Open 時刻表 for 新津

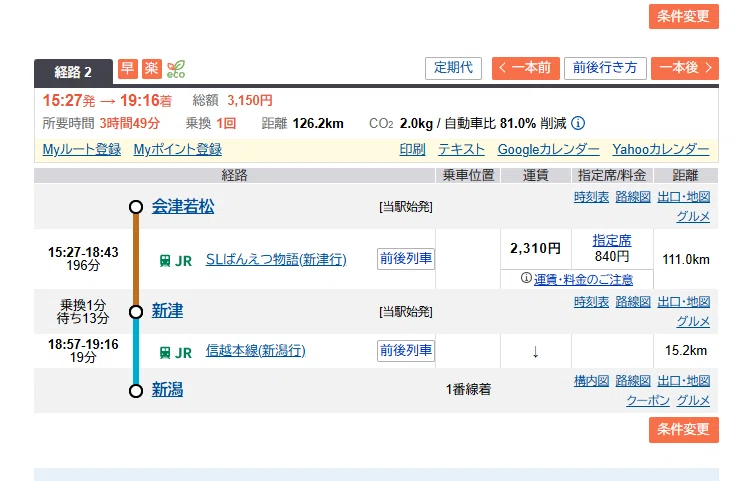[x=591, y=302]
